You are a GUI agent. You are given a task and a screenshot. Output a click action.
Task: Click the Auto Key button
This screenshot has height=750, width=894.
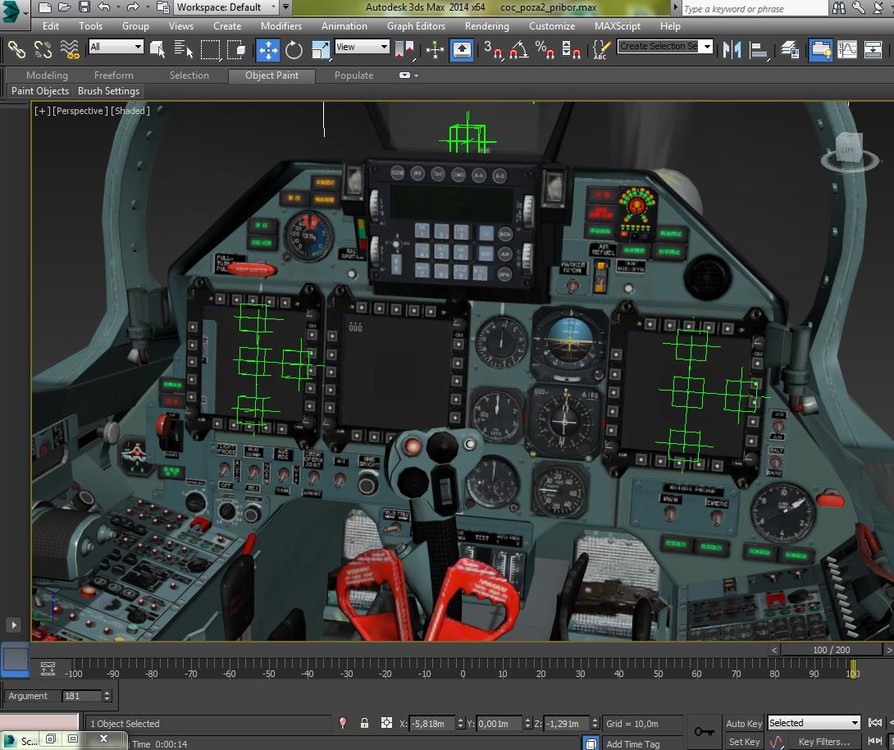pyautogui.click(x=743, y=723)
